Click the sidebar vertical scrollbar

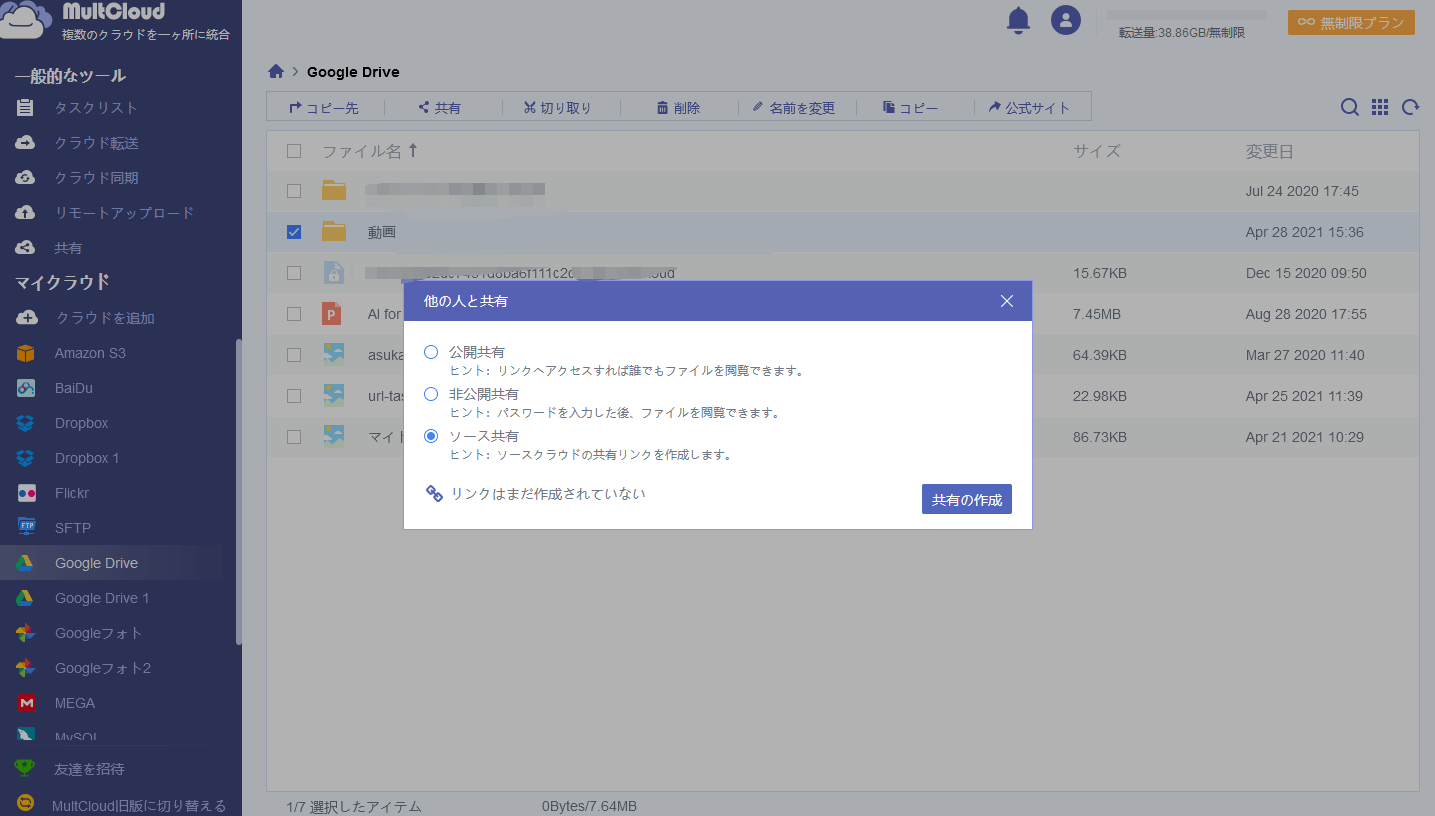[238, 490]
